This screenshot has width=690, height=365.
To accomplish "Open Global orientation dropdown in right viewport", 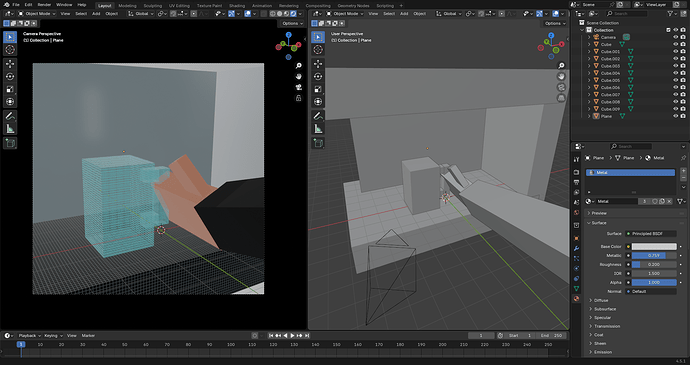I will coord(449,14).
